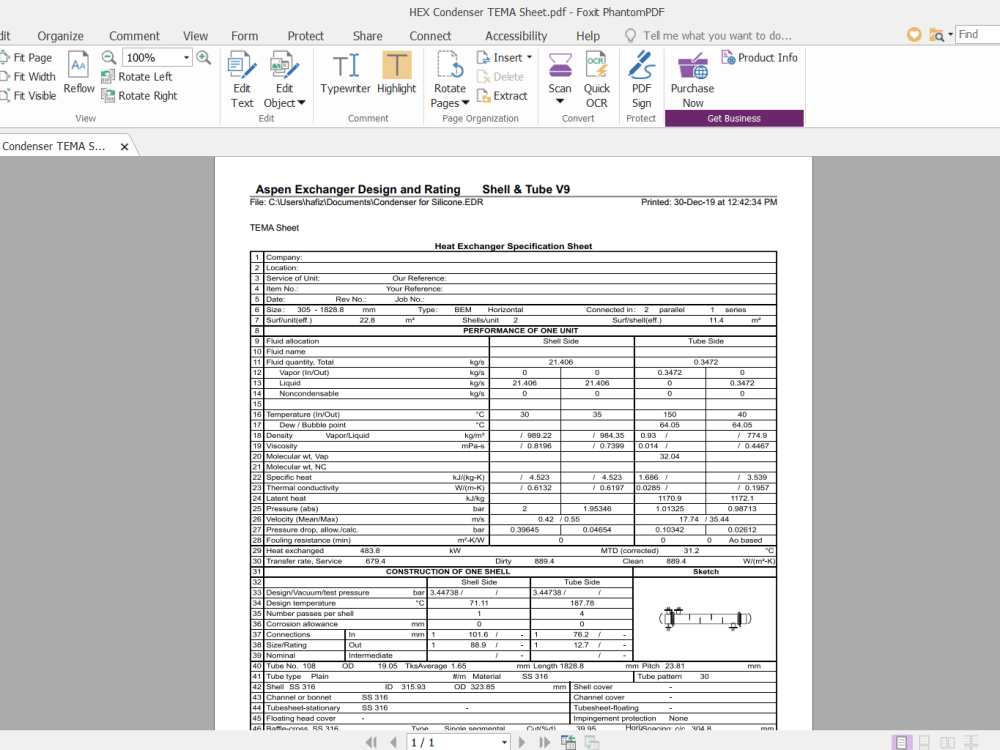The image size is (1000, 750).
Task: Click Insert pages icon
Action: 483,57
